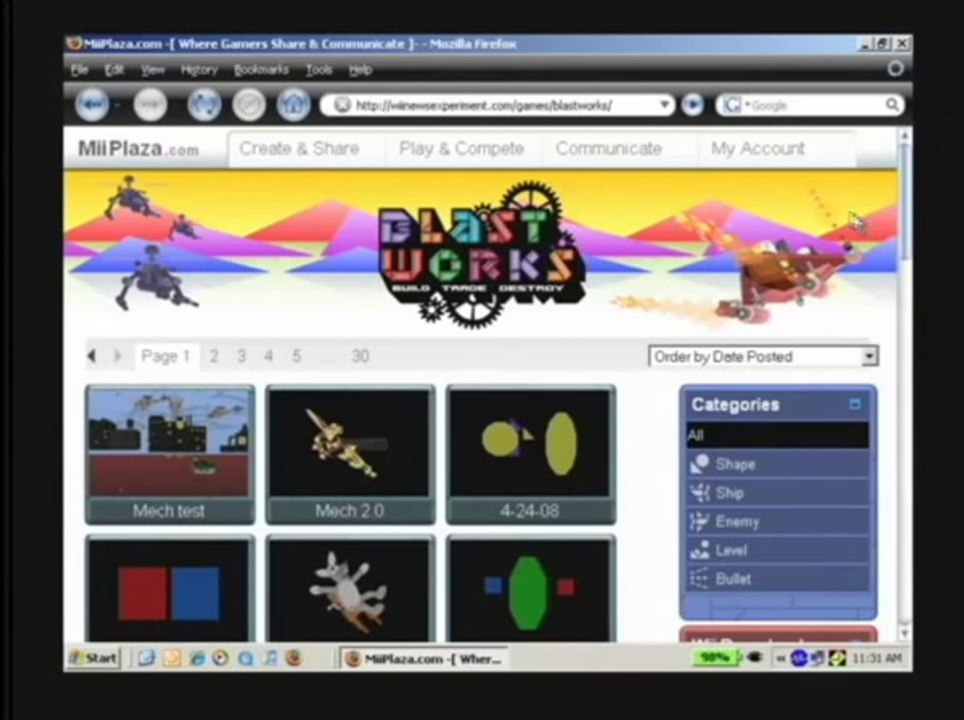Click the Firefox activity throbber icon
Viewport: 964px width, 720px height.
[895, 68]
